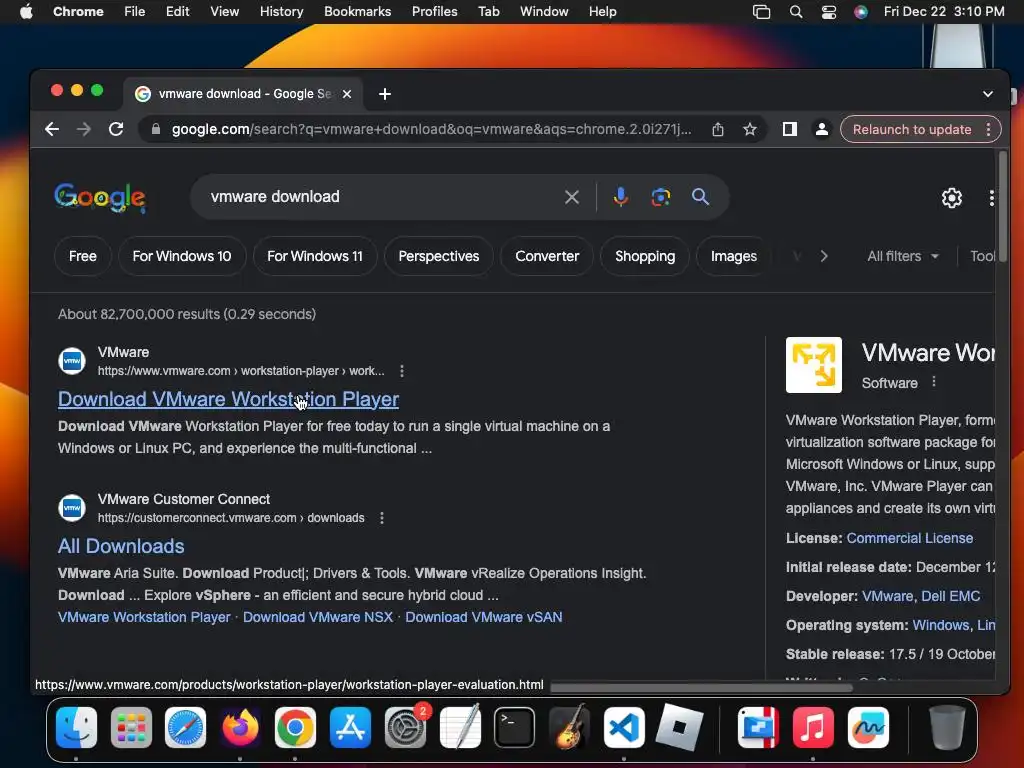Open the Chrome profile avatar icon

(822, 129)
